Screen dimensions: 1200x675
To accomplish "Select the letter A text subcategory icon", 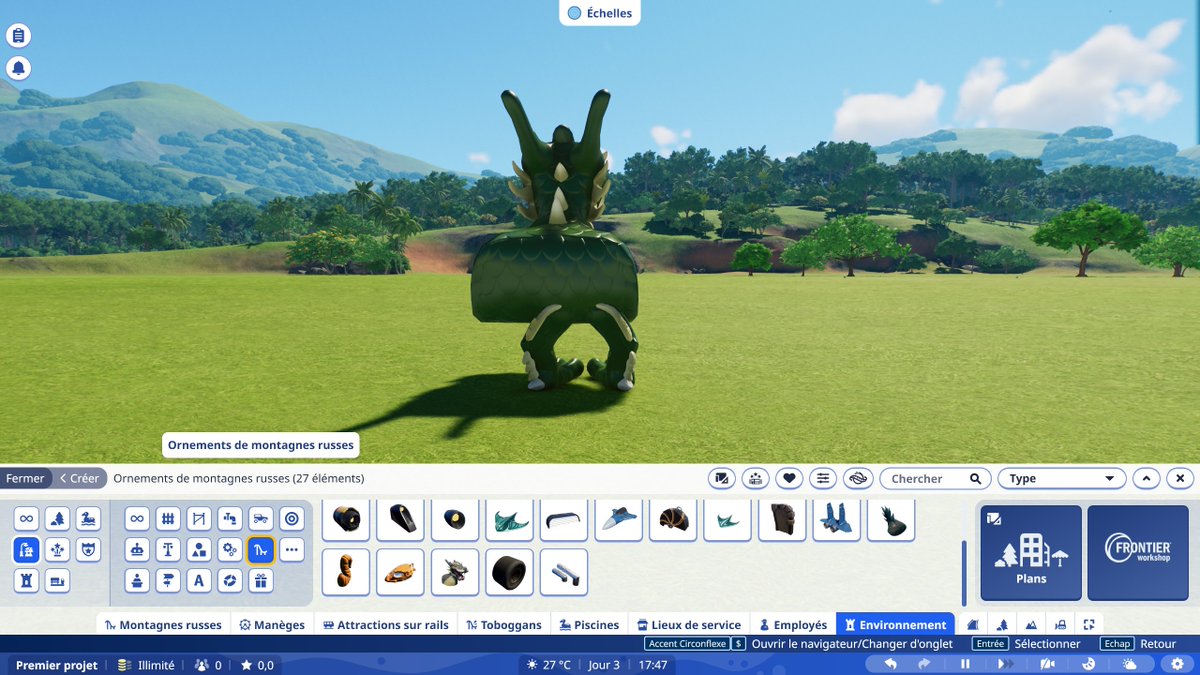I will [199, 580].
